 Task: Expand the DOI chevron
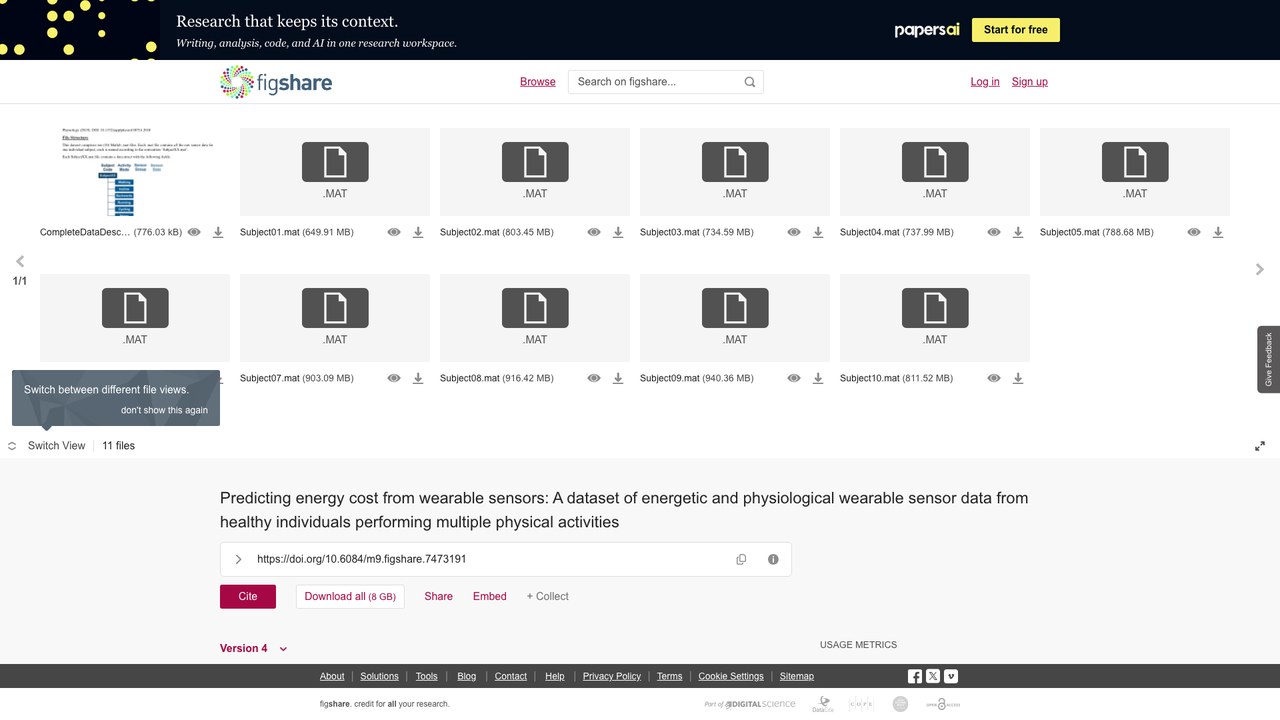coord(238,559)
